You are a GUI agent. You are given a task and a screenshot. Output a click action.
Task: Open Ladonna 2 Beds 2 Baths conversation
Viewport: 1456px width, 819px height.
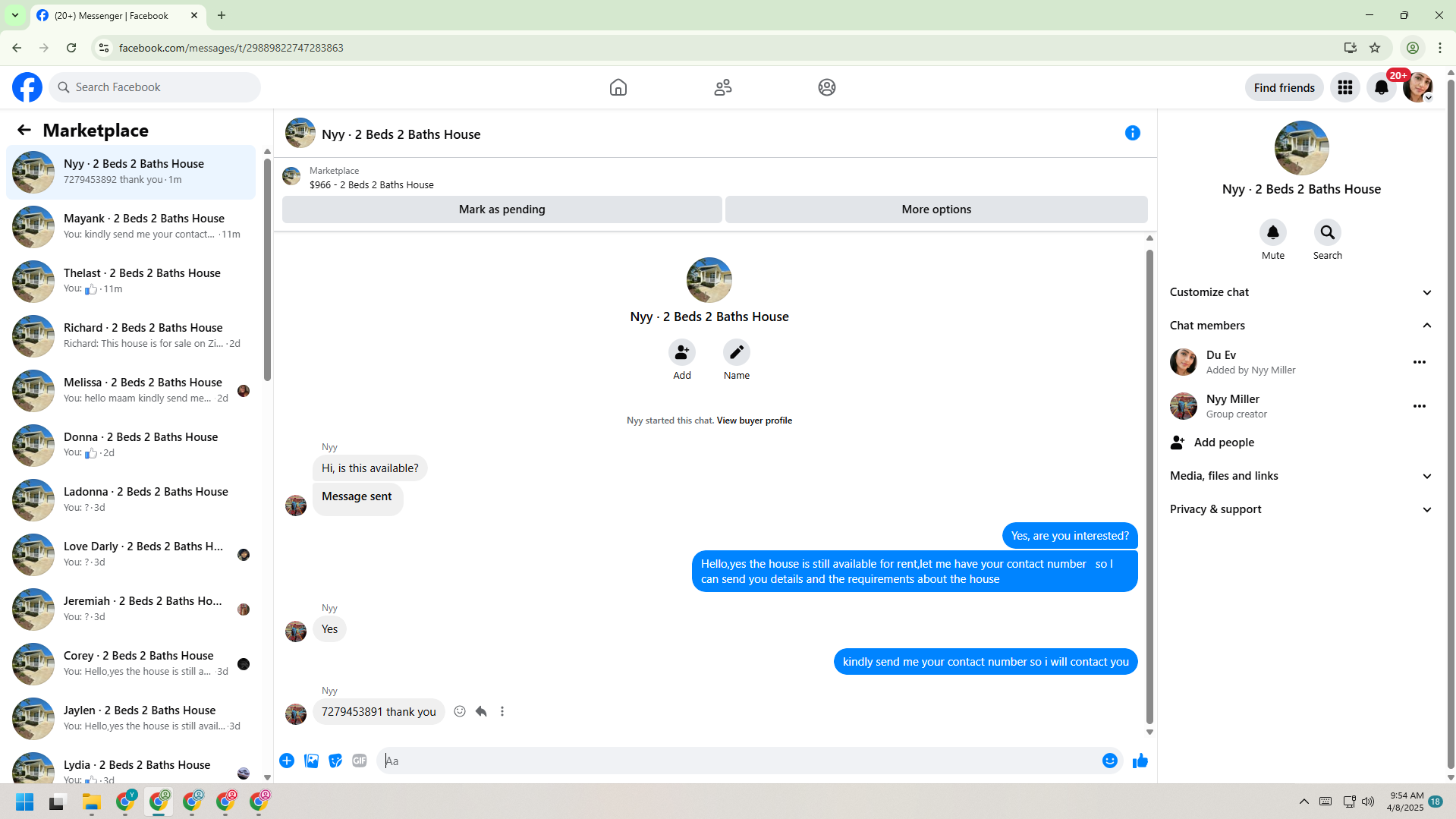[x=131, y=499]
